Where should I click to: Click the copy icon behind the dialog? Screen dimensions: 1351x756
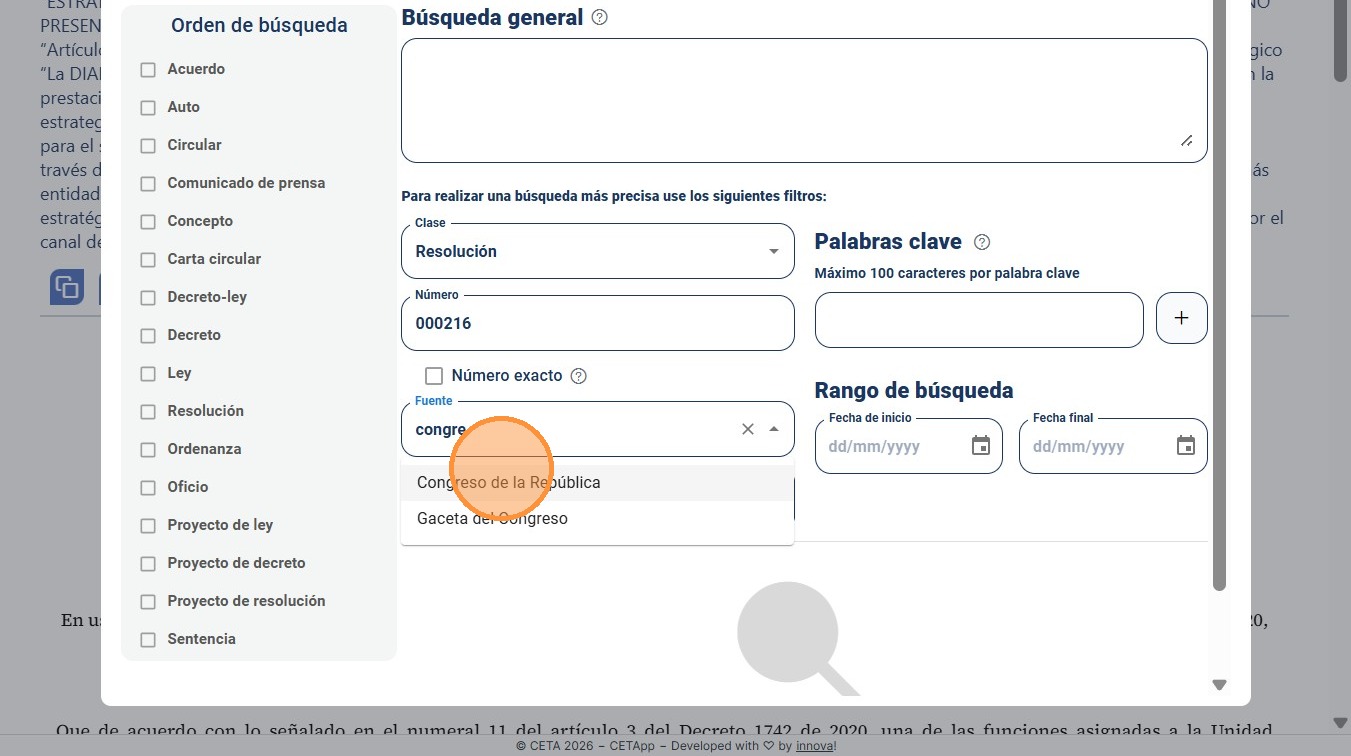coord(67,287)
